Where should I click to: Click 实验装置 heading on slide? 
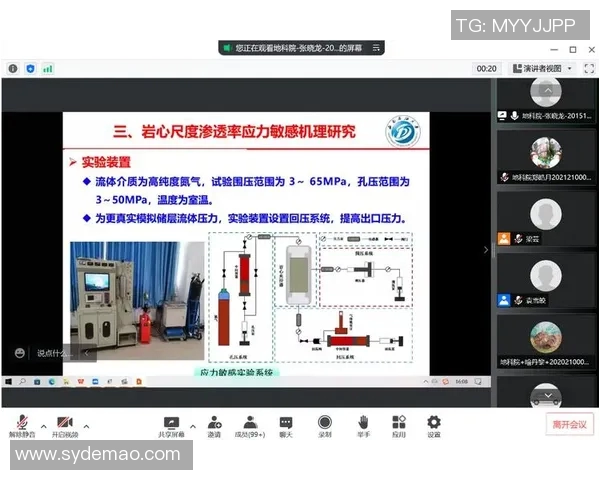(106, 162)
